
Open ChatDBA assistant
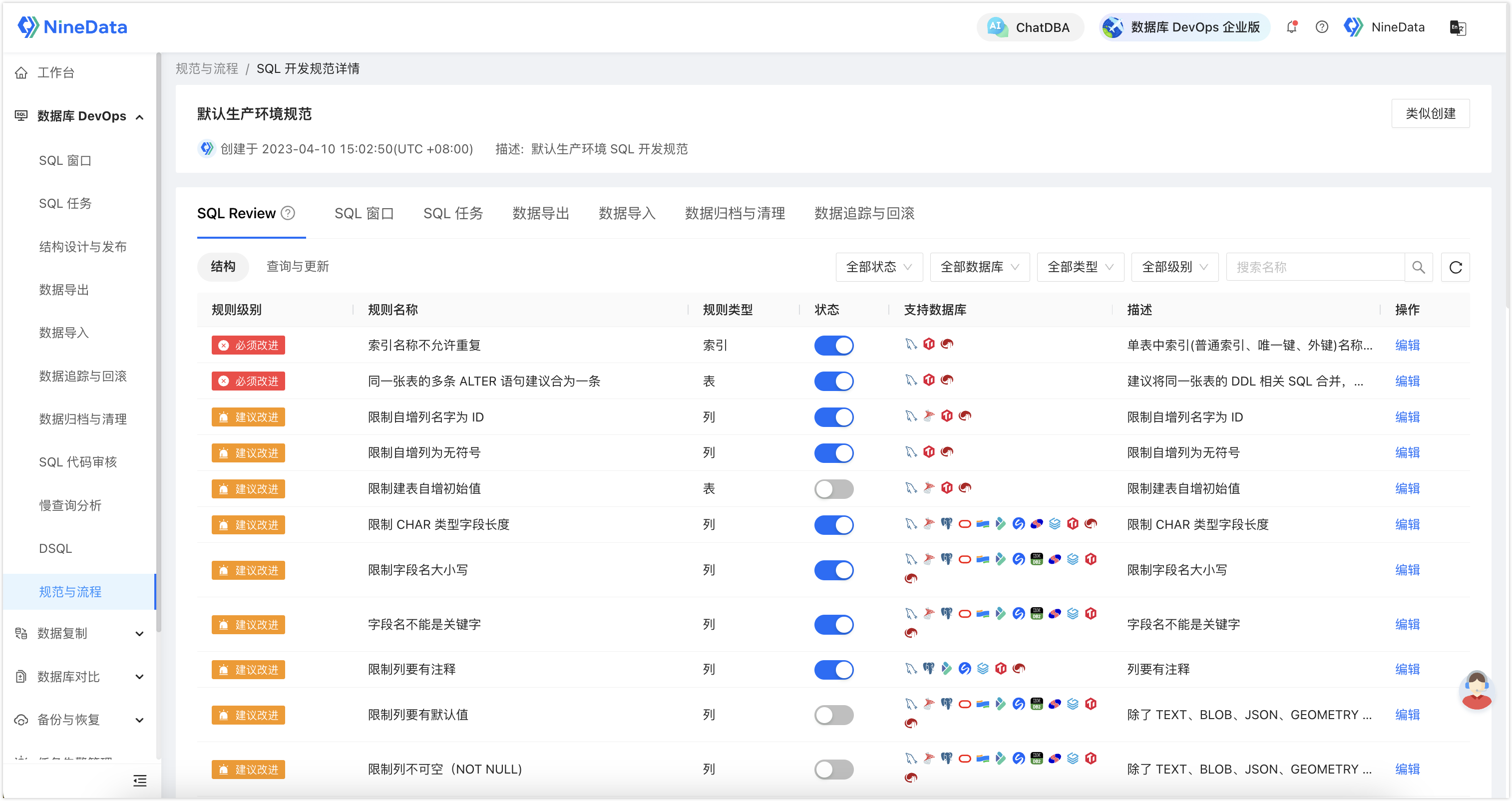click(1030, 27)
